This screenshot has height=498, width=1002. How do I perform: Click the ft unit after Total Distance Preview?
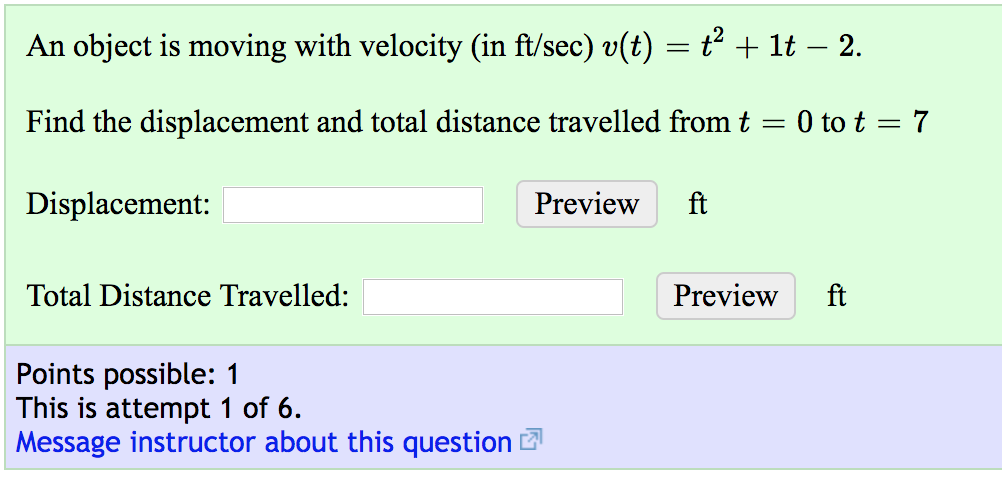pyautogui.click(x=837, y=297)
